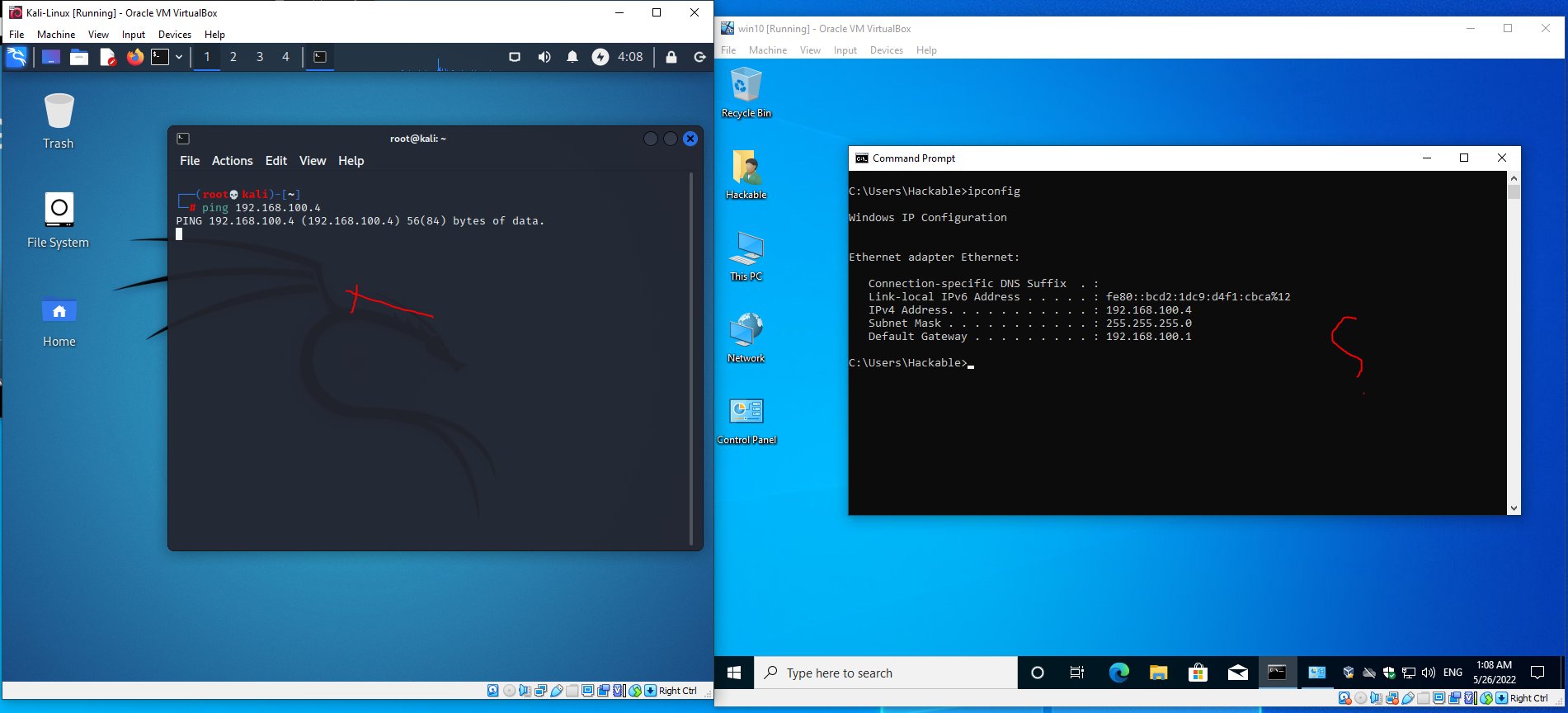Open Mail app from Windows taskbar
Screen dimensions: 1568x713
click(x=1237, y=673)
